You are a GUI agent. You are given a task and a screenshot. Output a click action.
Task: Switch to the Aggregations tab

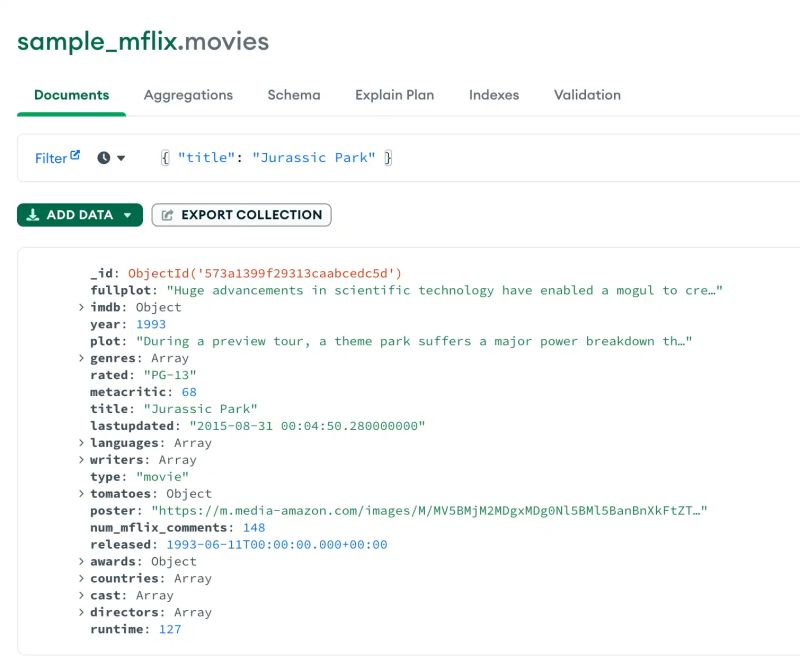tap(188, 95)
